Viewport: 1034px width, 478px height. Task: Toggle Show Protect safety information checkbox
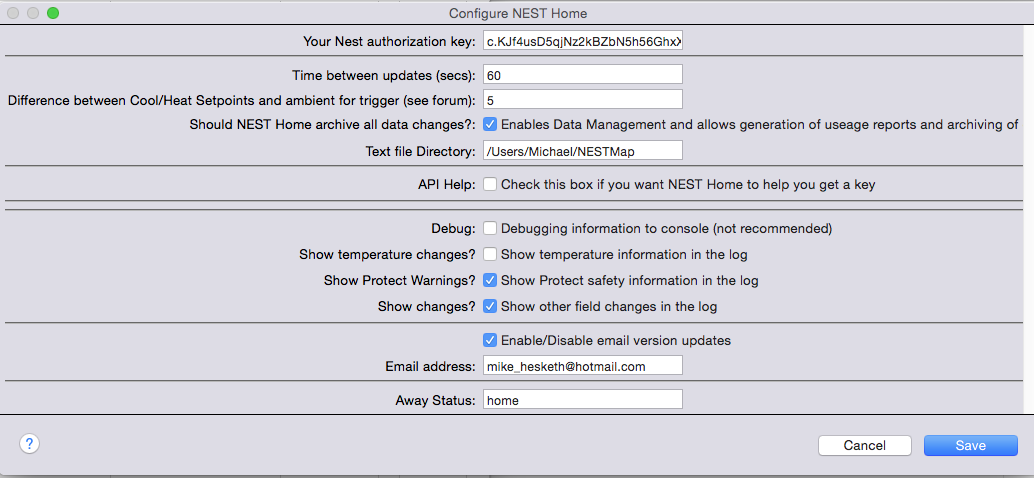(490, 280)
